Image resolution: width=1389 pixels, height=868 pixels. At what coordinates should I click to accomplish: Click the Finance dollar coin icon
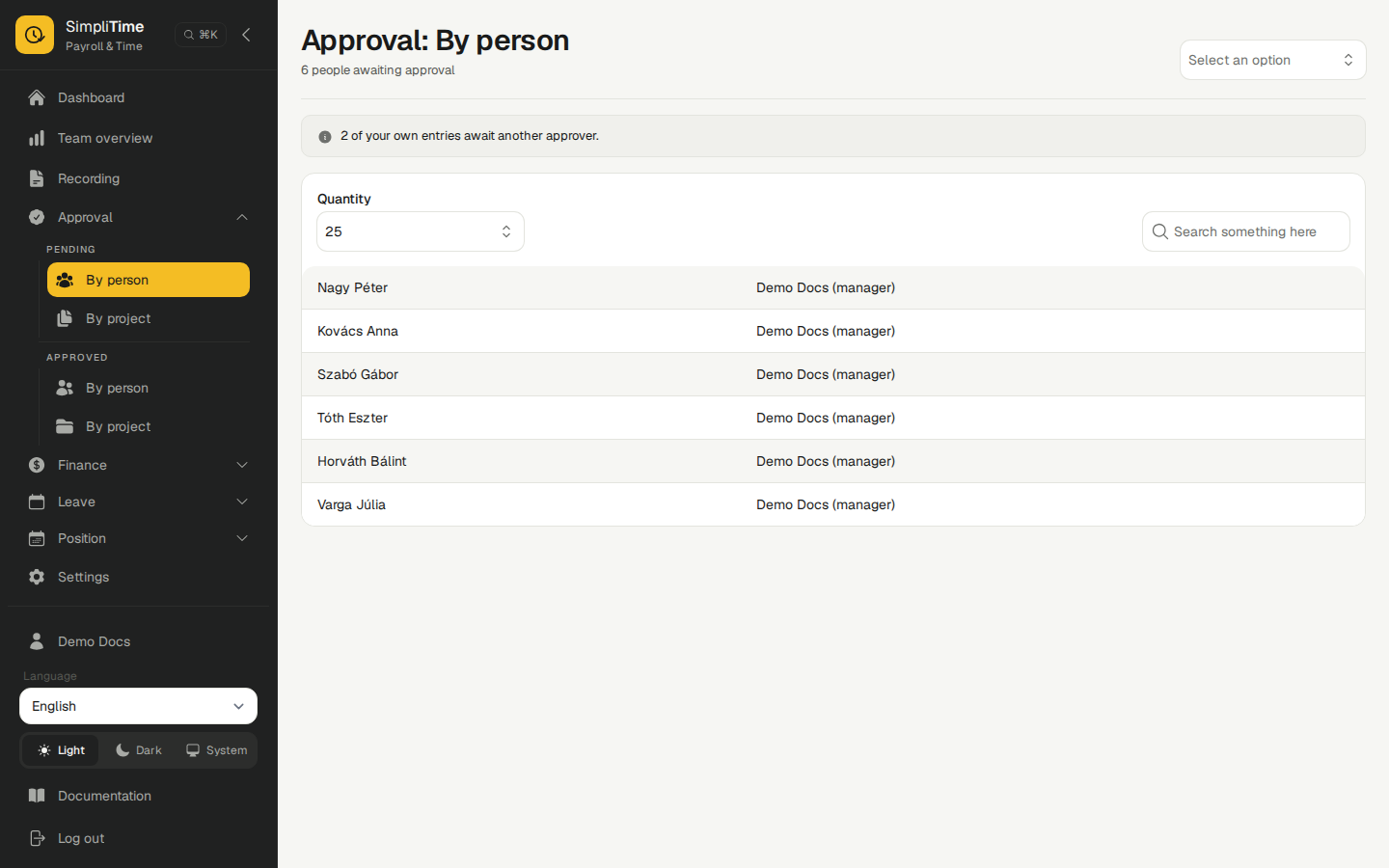click(37, 465)
